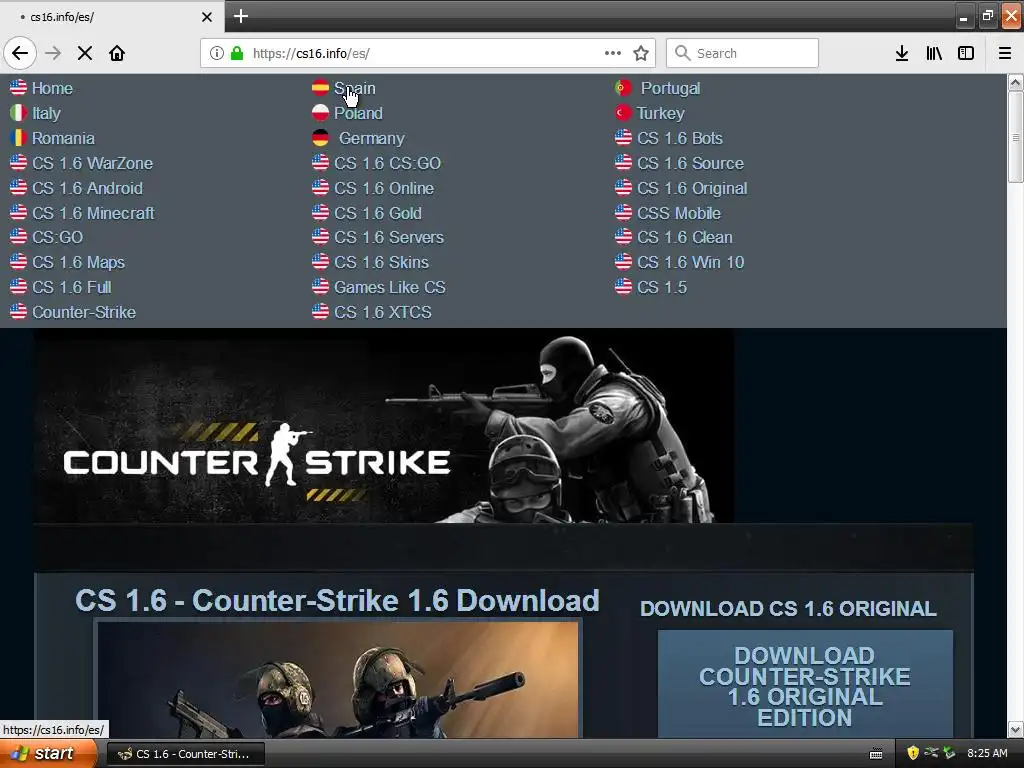Viewport: 1024px width, 768px height.
Task: Open the CS 1.6 WarZone link
Action: [x=92, y=163]
